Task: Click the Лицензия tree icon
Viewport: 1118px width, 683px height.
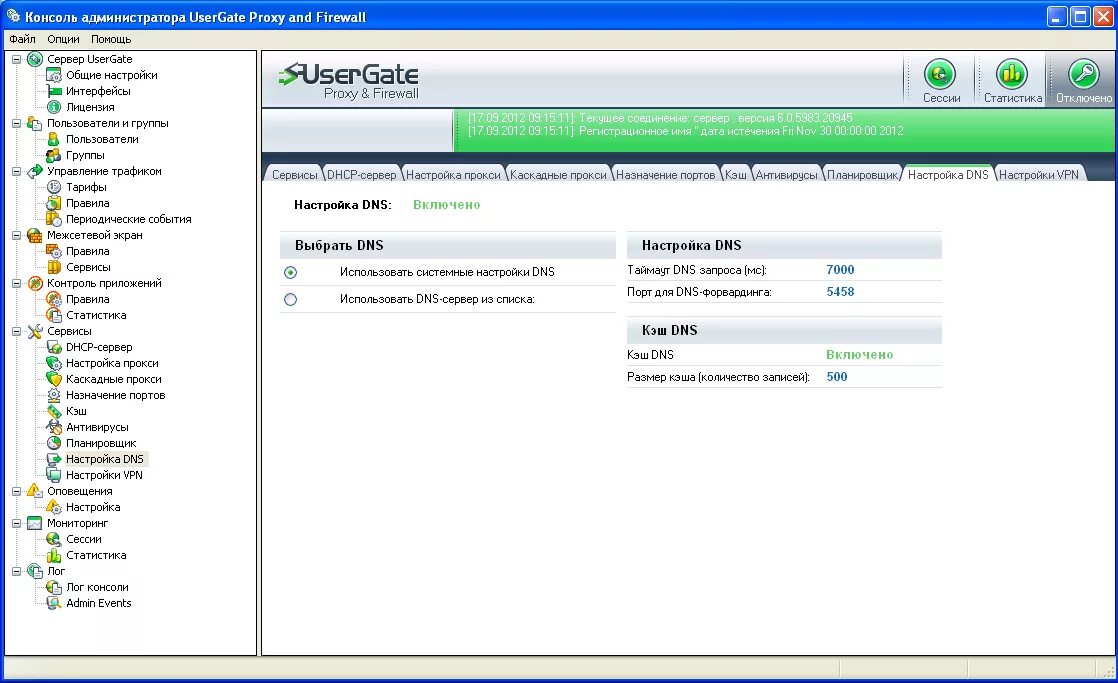Action: point(53,107)
